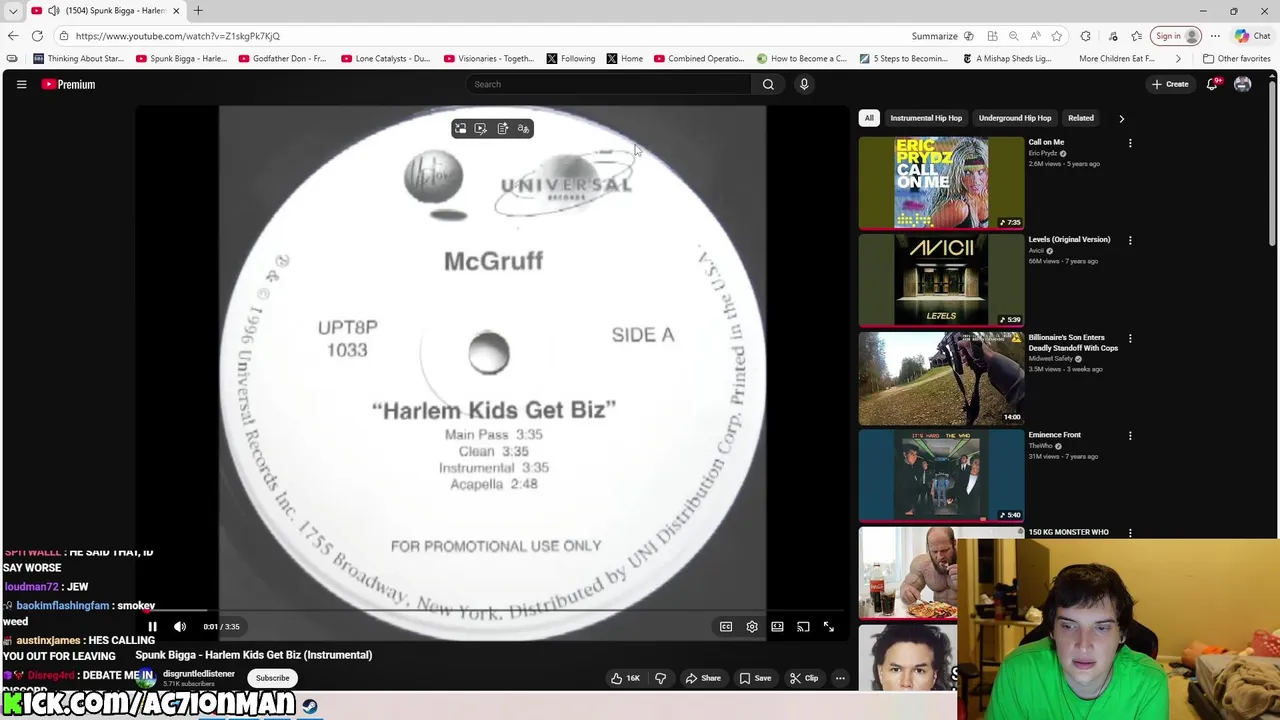
Task: Open a new browser tab
Action: click(x=198, y=11)
